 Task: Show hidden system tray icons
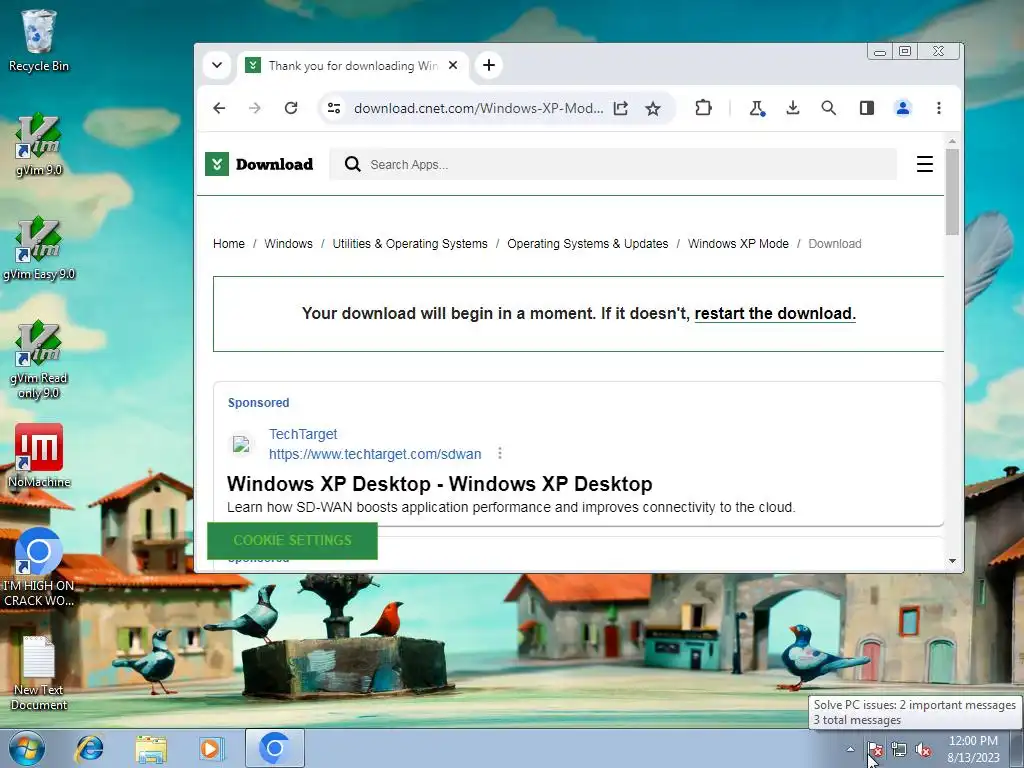pos(850,749)
